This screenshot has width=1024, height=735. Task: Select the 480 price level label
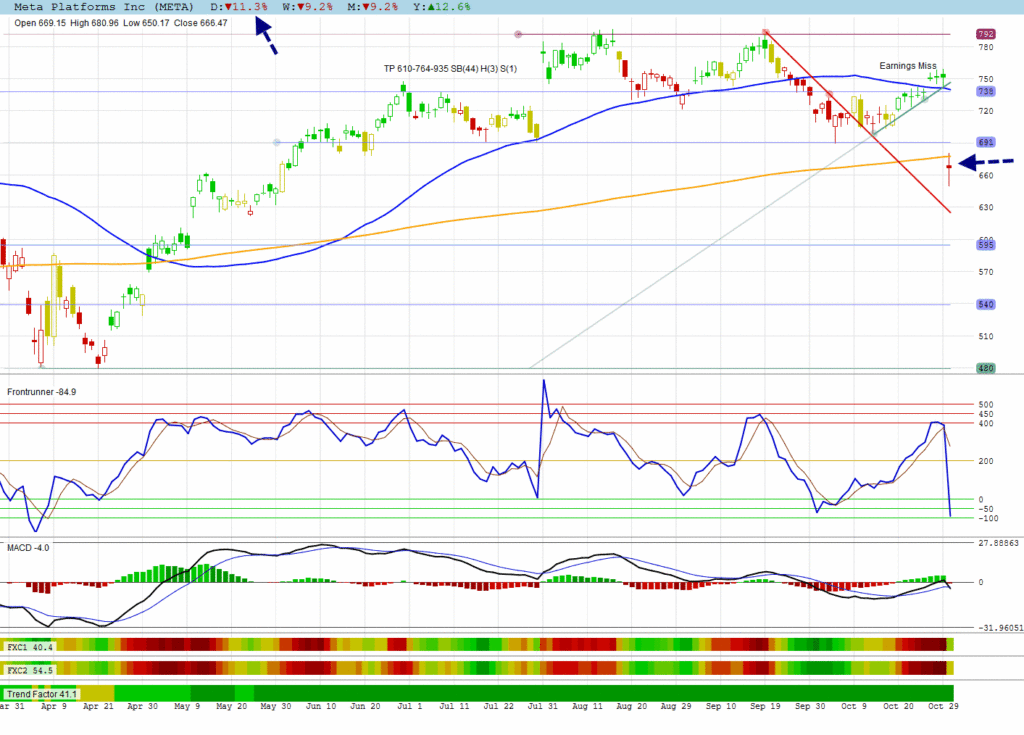985,368
